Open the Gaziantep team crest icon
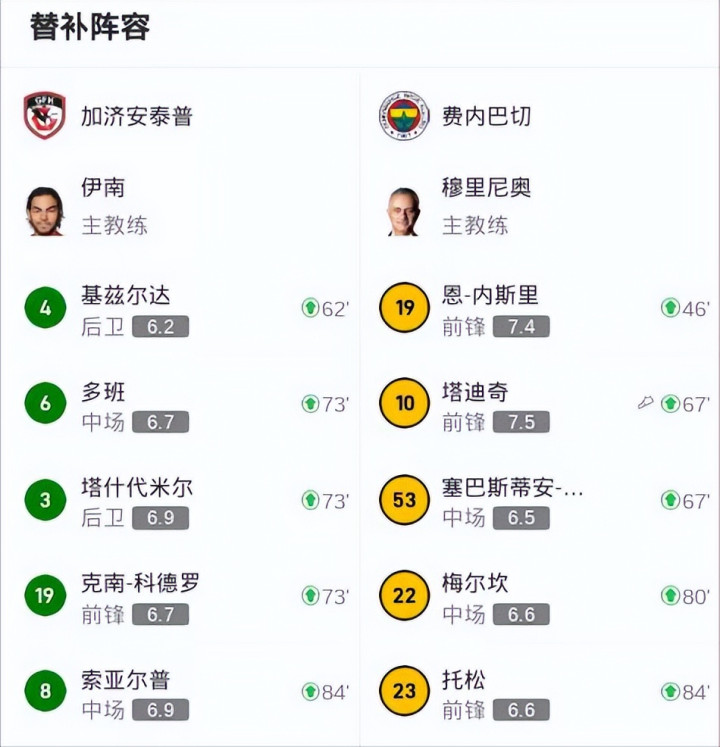The image size is (720, 747). pos(45,115)
